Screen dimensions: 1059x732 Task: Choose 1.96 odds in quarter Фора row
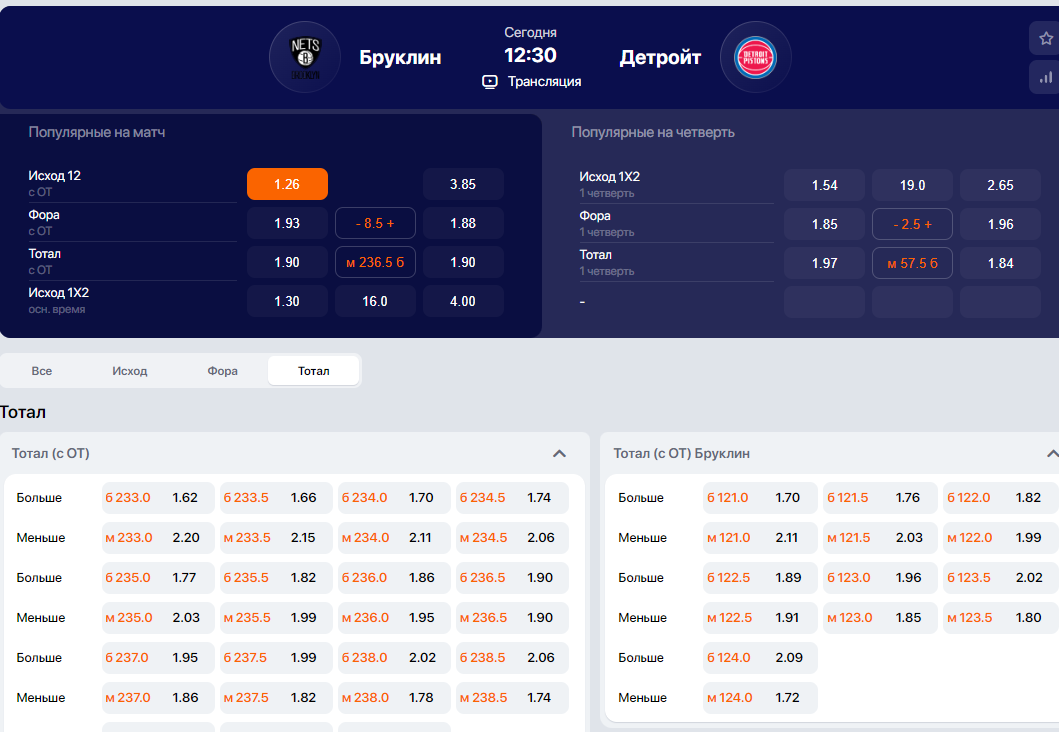tap(1000, 224)
